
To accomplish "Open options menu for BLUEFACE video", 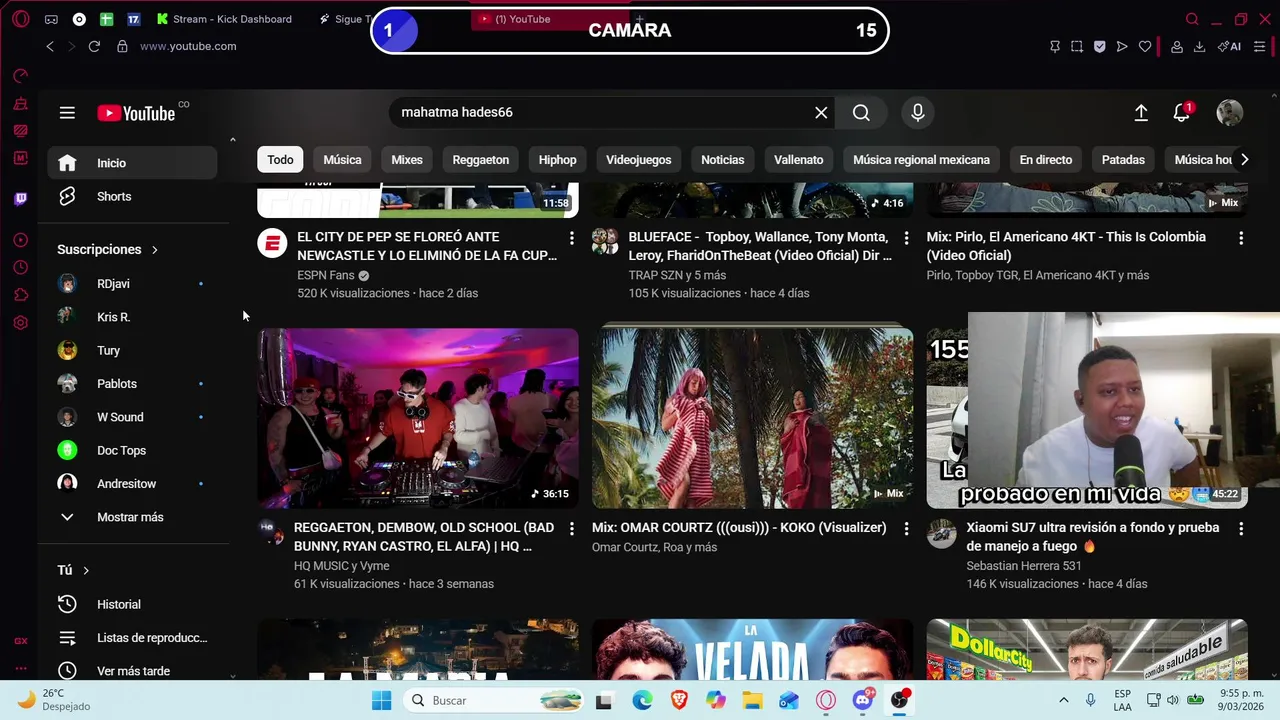I will [906, 238].
